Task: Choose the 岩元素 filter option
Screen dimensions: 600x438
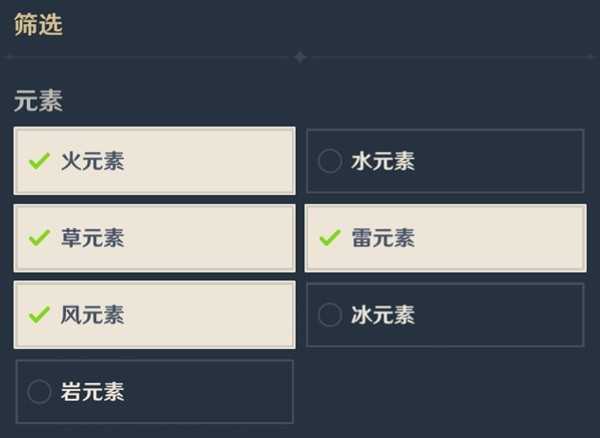Action: click(x=154, y=392)
